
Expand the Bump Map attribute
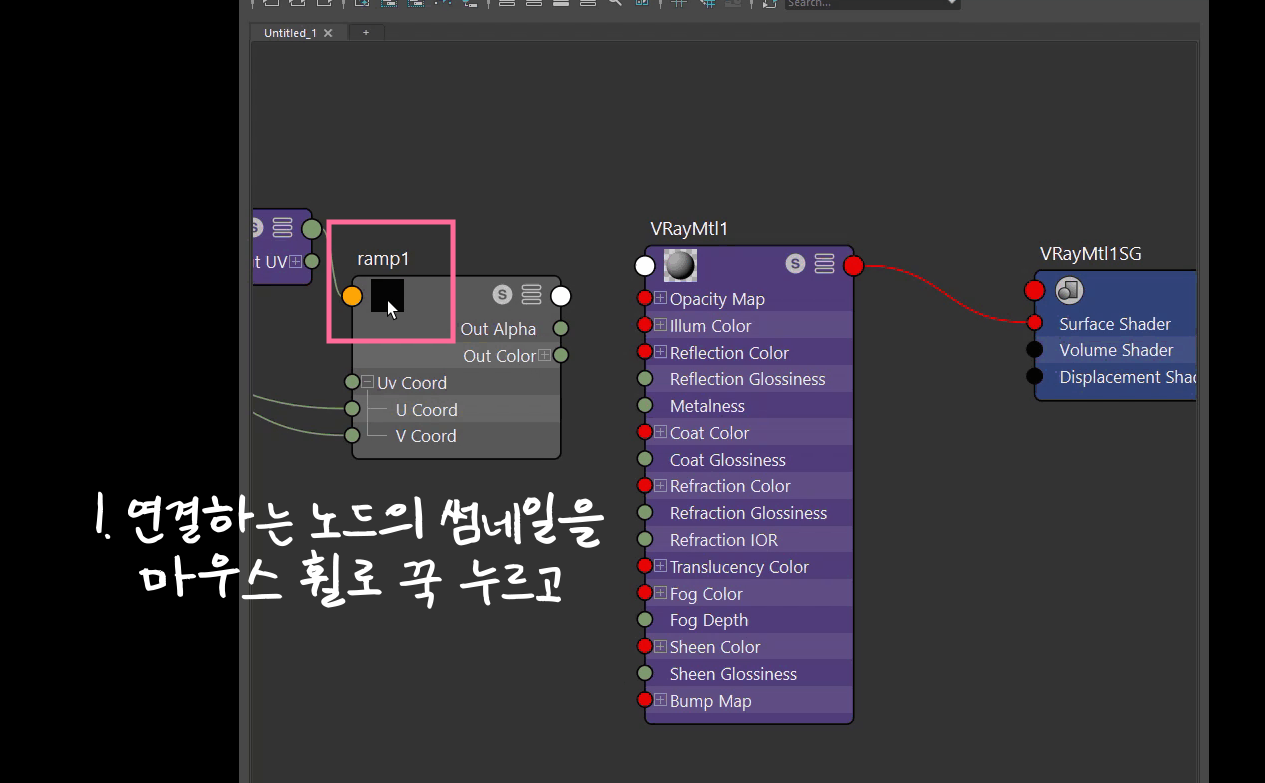point(660,700)
